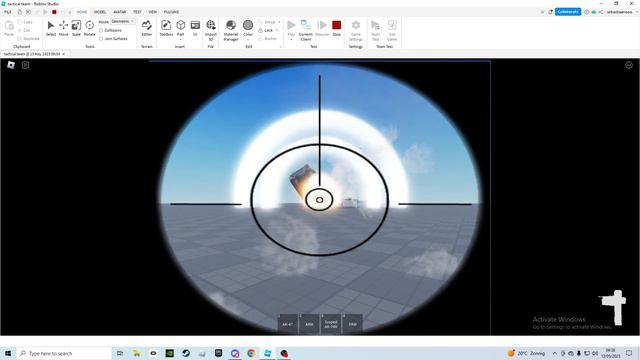The height and width of the screenshot is (360, 640).
Task: Open the viewport options menu at top right
Action: tap(629, 65)
